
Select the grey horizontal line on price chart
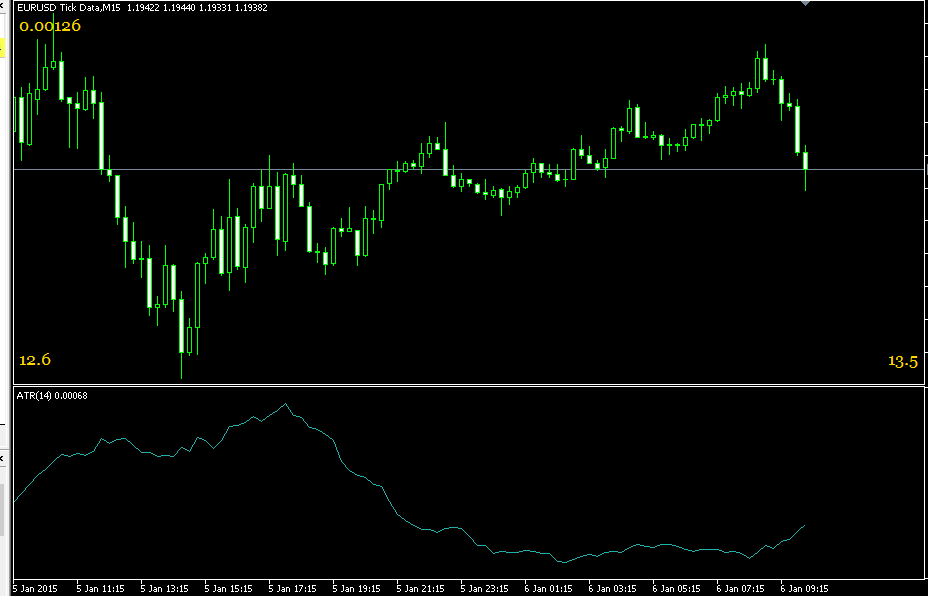[469, 170]
